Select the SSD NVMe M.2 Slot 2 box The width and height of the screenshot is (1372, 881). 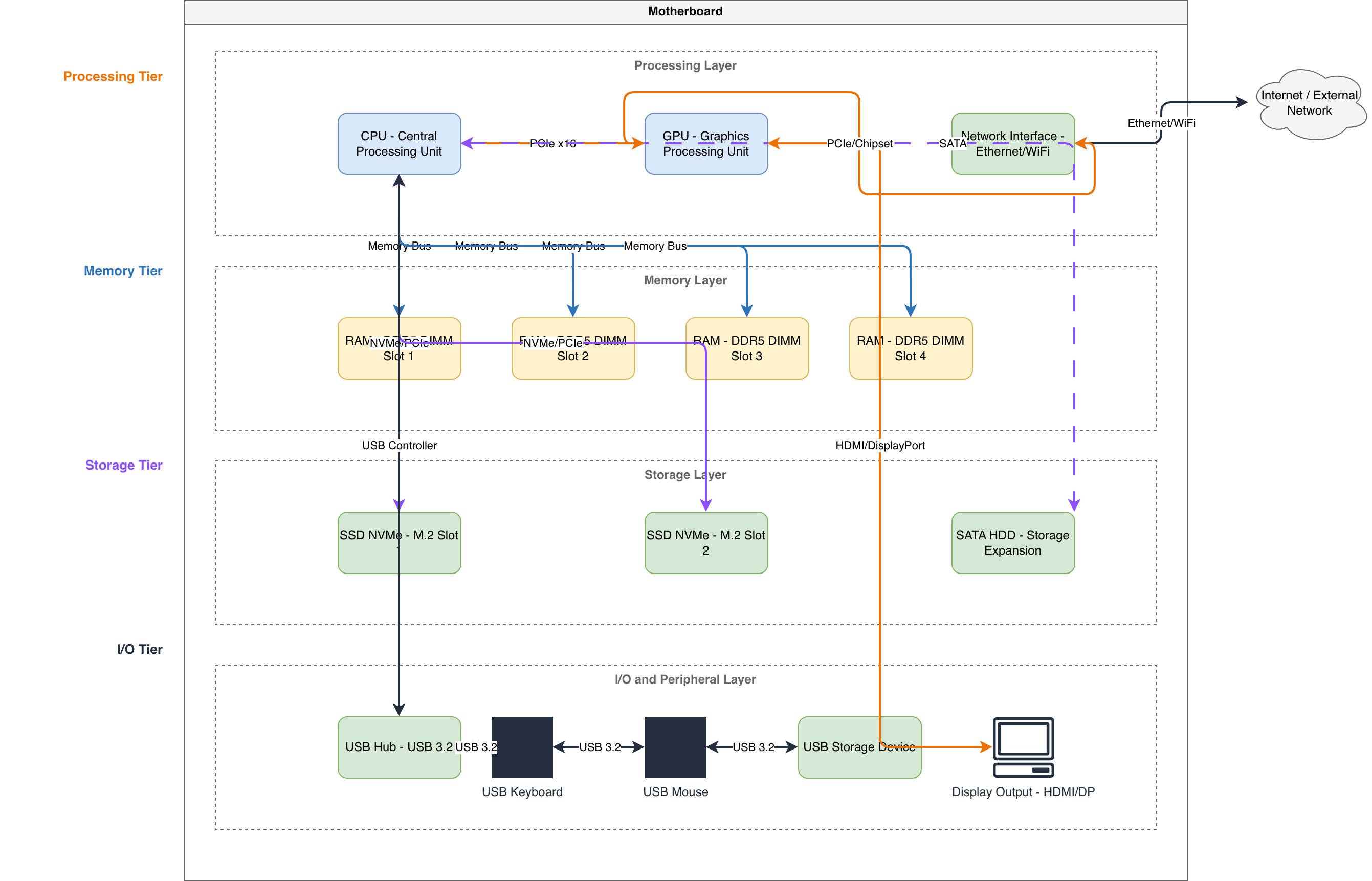[706, 543]
